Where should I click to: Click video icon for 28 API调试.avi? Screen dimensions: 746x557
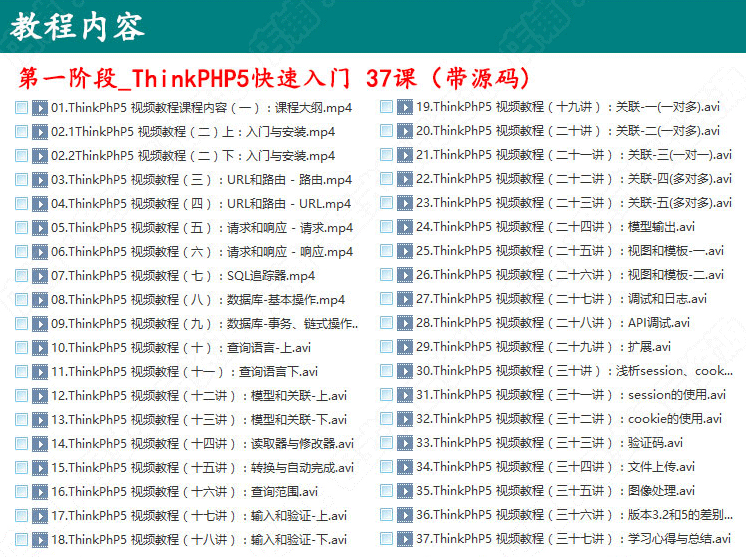click(405, 323)
